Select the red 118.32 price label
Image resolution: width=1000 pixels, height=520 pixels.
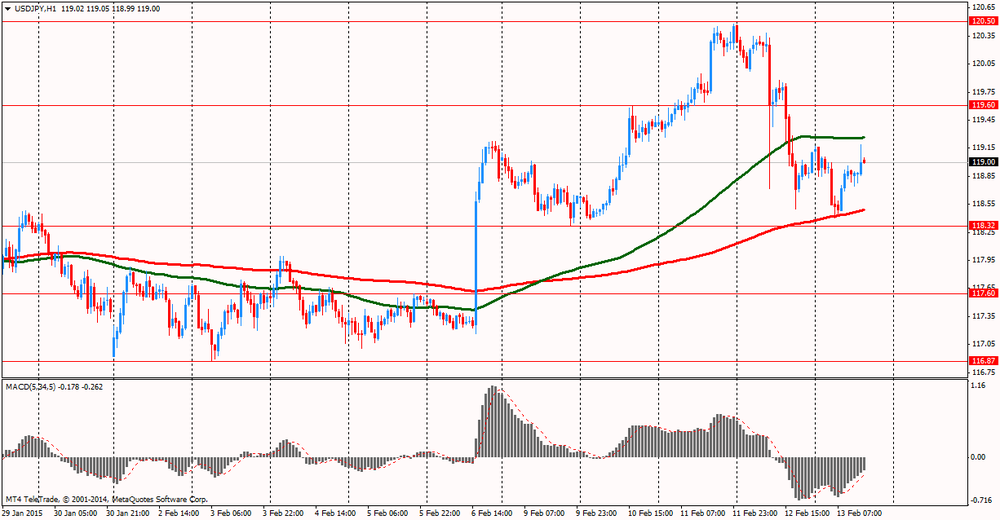tap(982, 226)
